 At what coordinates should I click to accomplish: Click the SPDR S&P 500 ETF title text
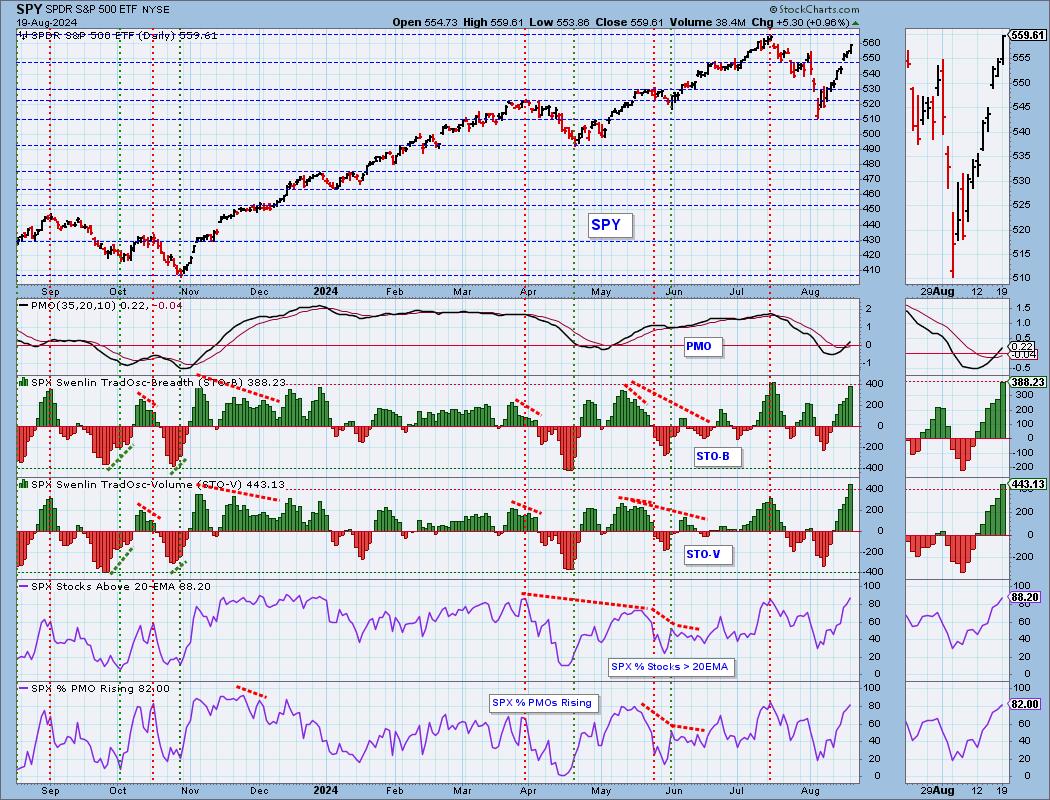[x=90, y=9]
